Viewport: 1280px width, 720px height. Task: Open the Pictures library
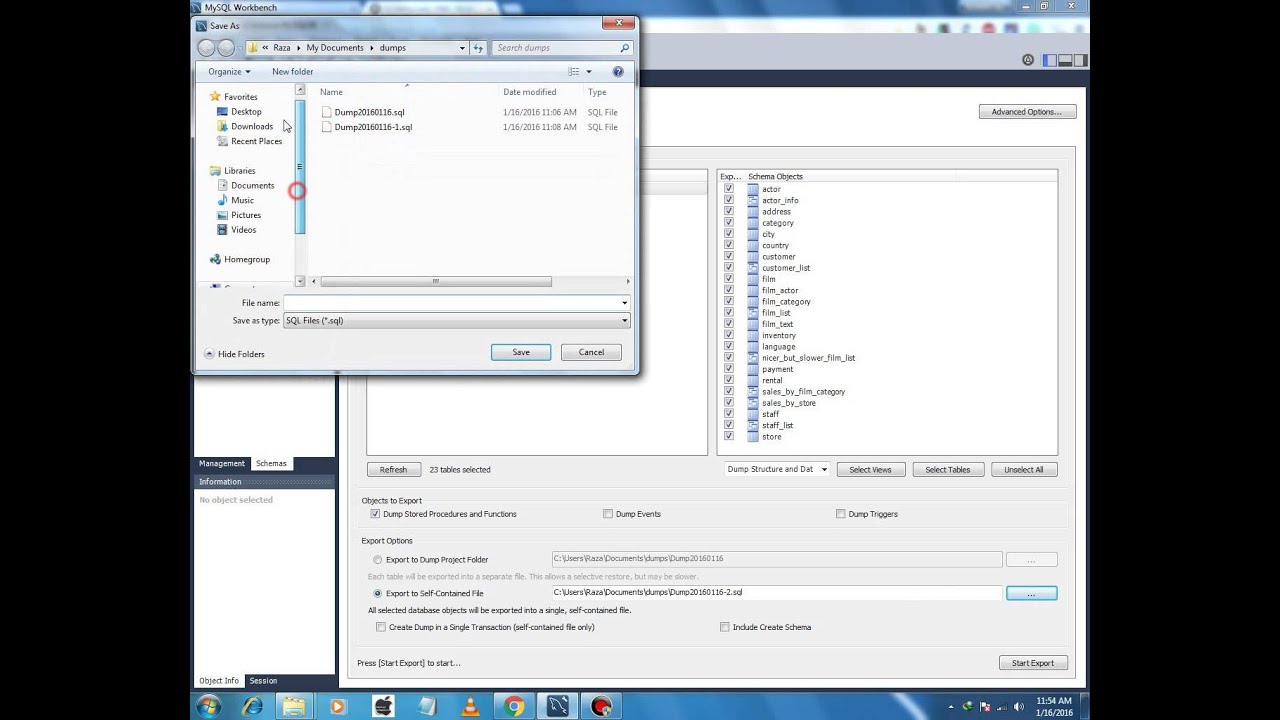click(x=245, y=215)
